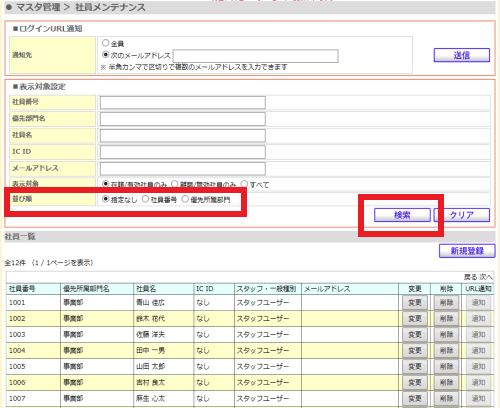Click 削除 for employee 1003
The width and height of the screenshot is (500, 408).
(446, 335)
